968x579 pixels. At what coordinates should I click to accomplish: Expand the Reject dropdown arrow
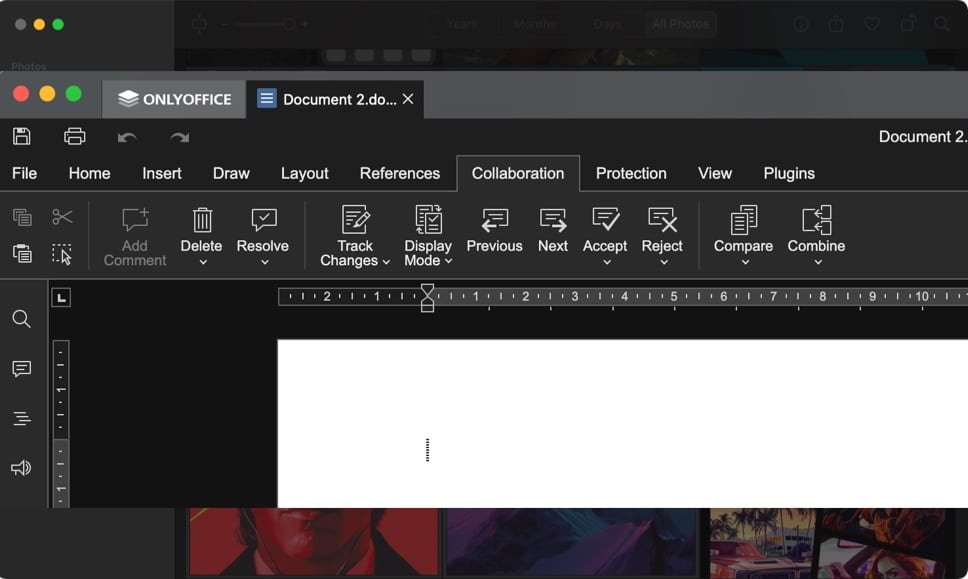click(664, 262)
